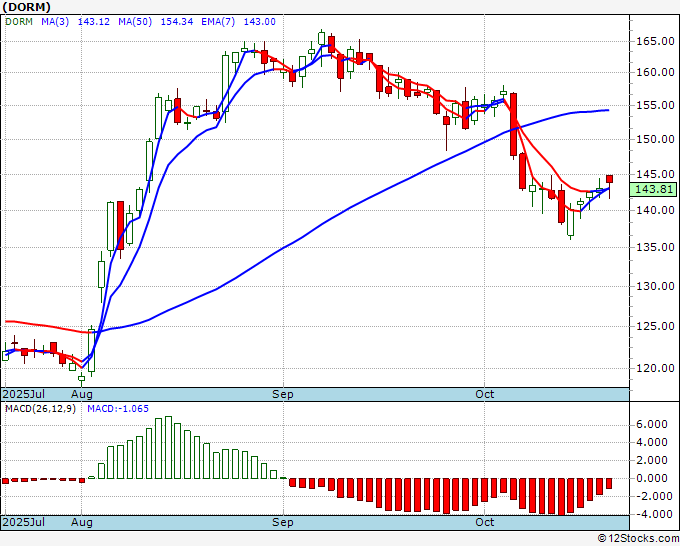Click the current price tag 143.81
680x546 pixels.
tap(653, 189)
